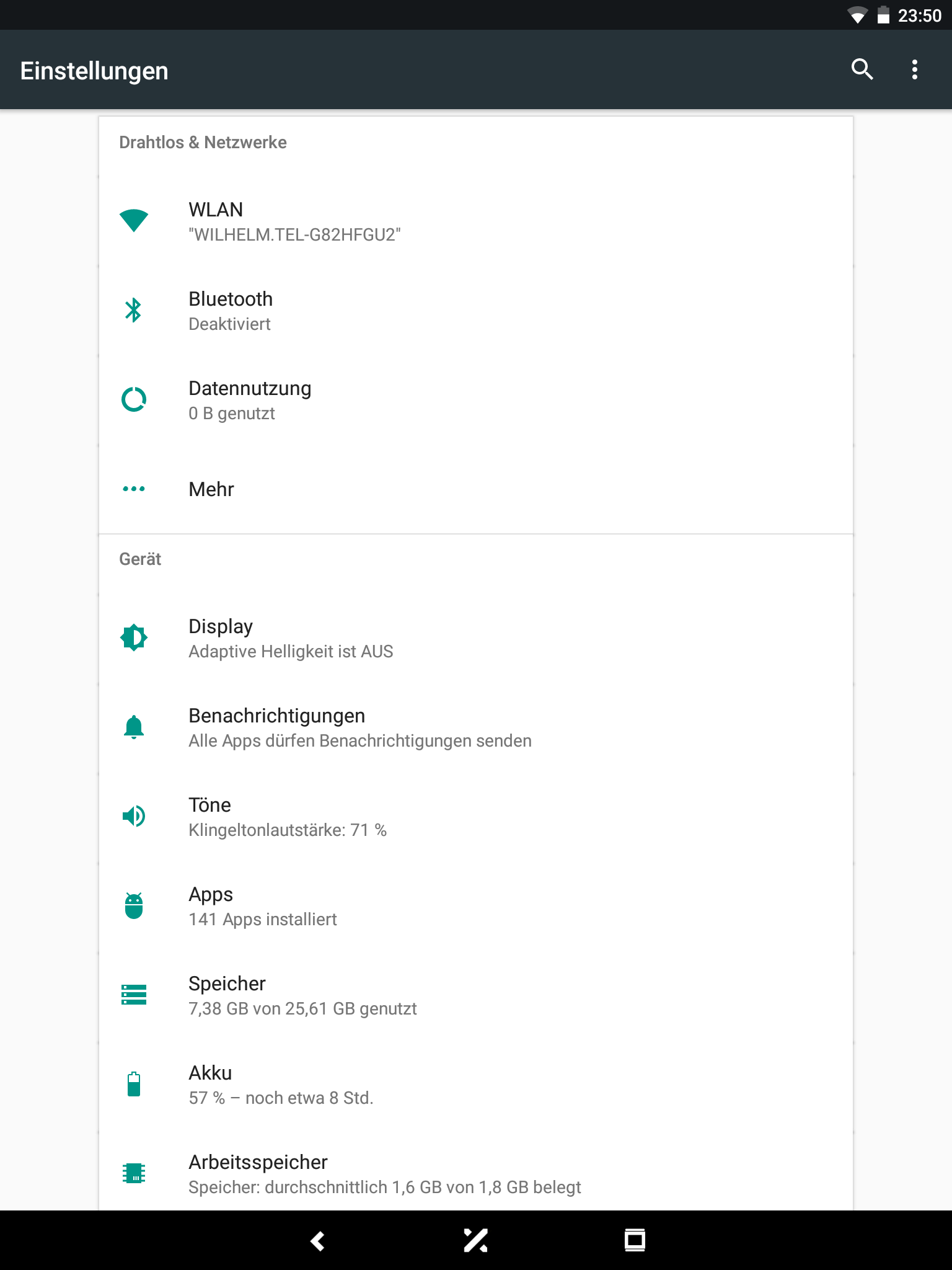Tap the WLAN wifi icon
This screenshot has width=952, height=1270.
[x=134, y=221]
